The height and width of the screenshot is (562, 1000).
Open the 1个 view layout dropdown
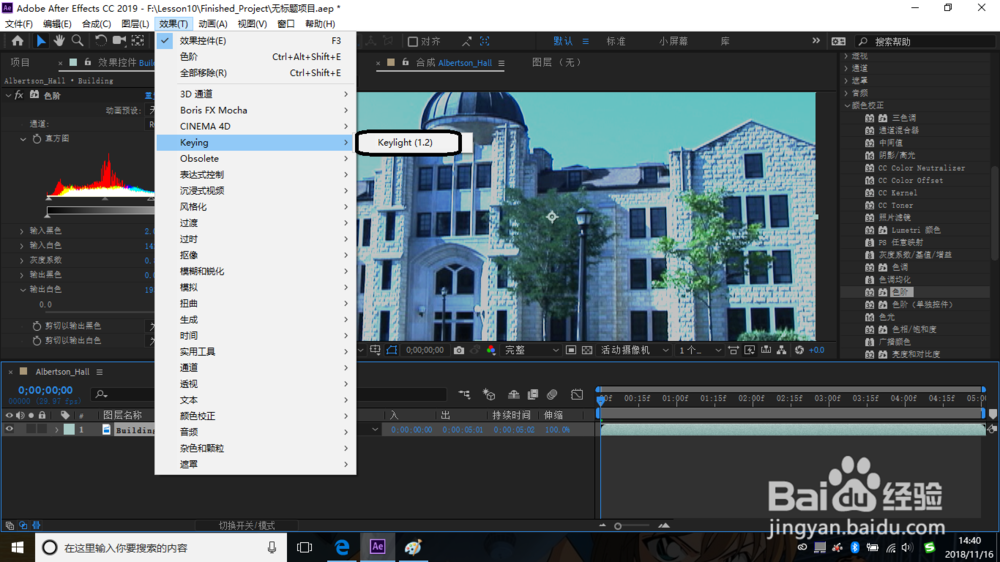(700, 350)
